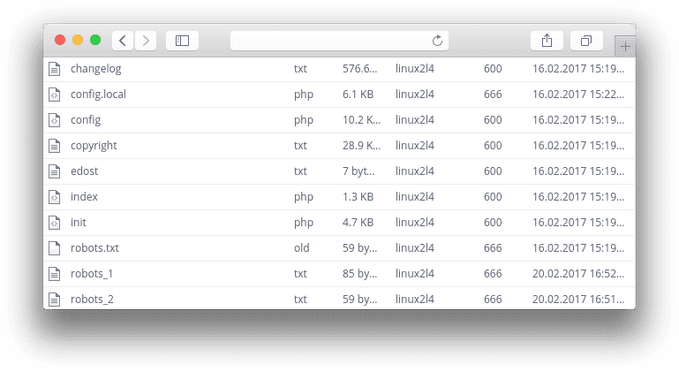Maximize the window with the green button

coord(95,40)
